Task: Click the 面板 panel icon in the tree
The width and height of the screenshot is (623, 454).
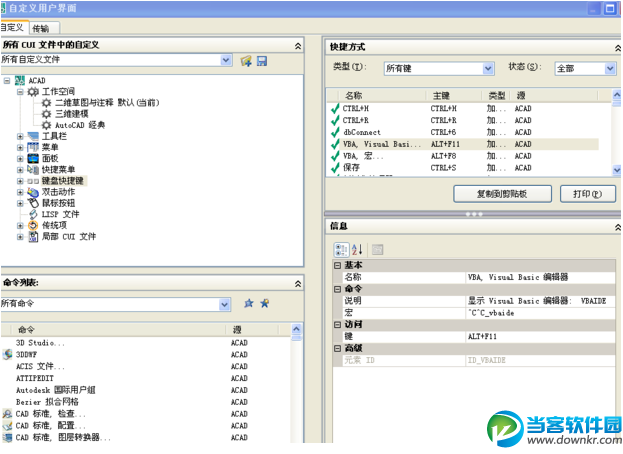Action: 33,158
